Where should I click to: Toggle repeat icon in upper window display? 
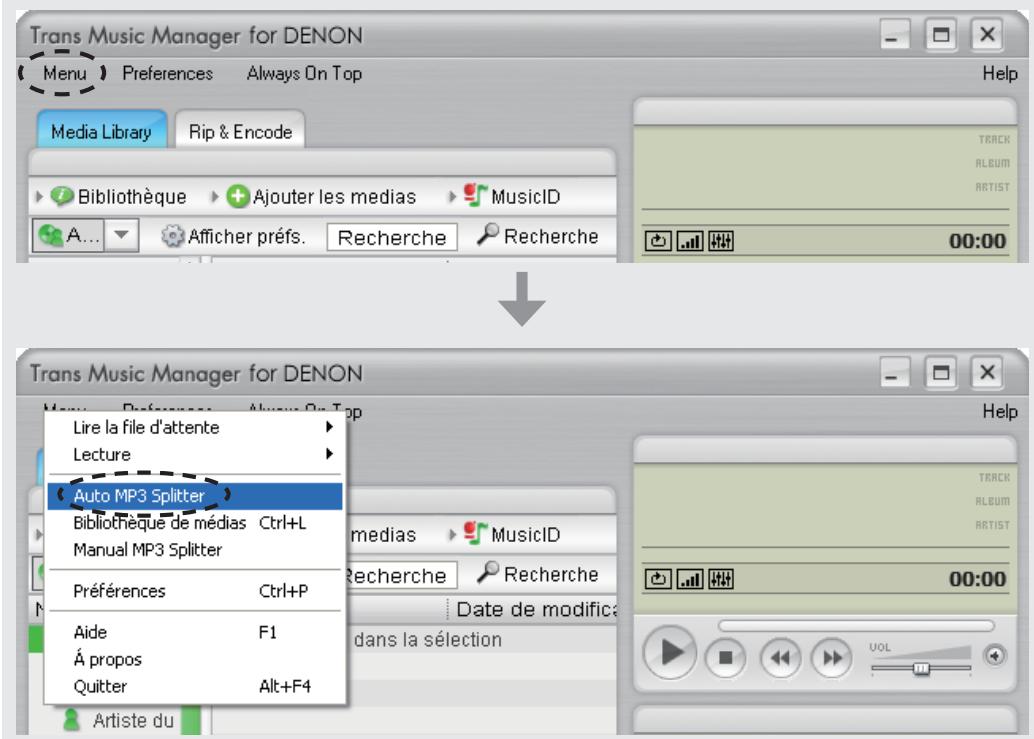click(x=658, y=241)
